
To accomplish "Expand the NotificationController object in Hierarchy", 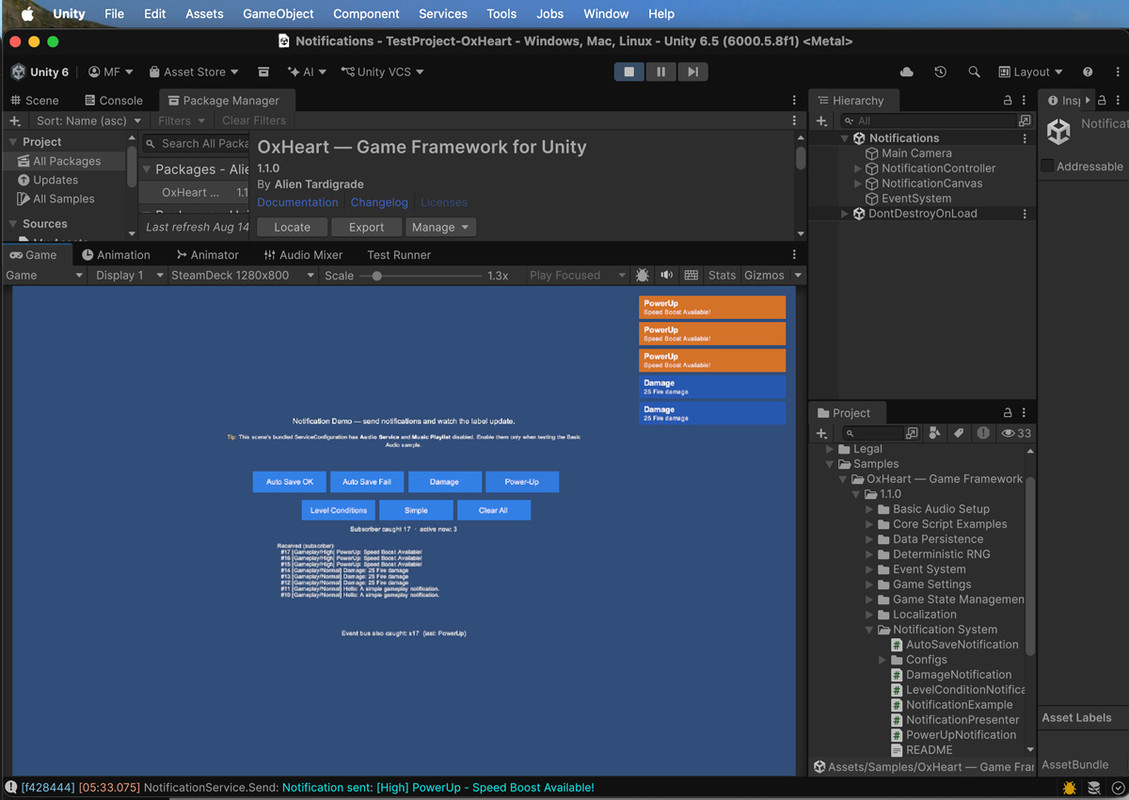I will coord(858,168).
